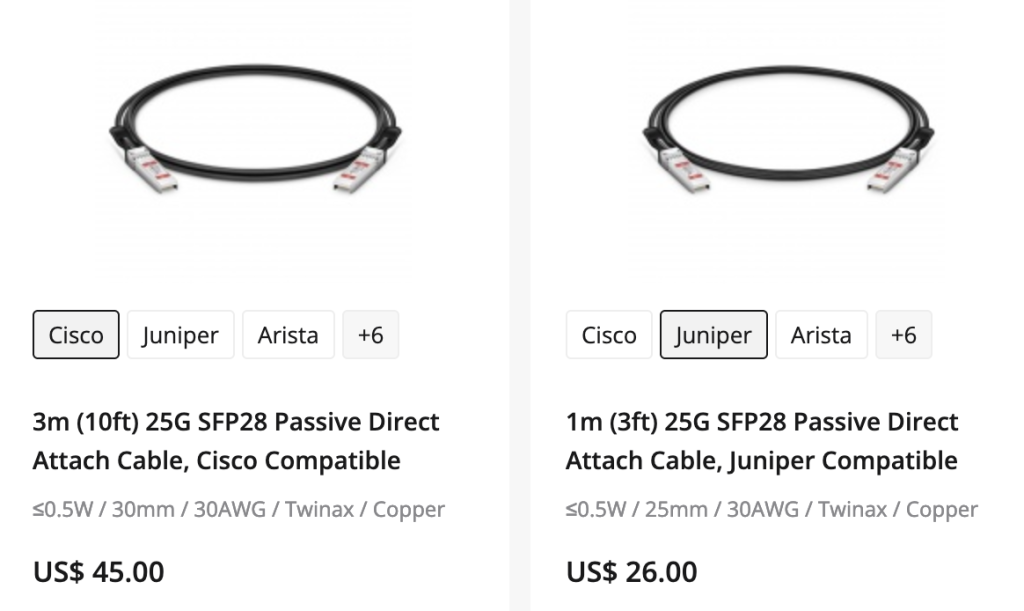Select Cisco brand for 3m cable
Image resolution: width=1024 pixels, height=611 pixels.
point(76,334)
